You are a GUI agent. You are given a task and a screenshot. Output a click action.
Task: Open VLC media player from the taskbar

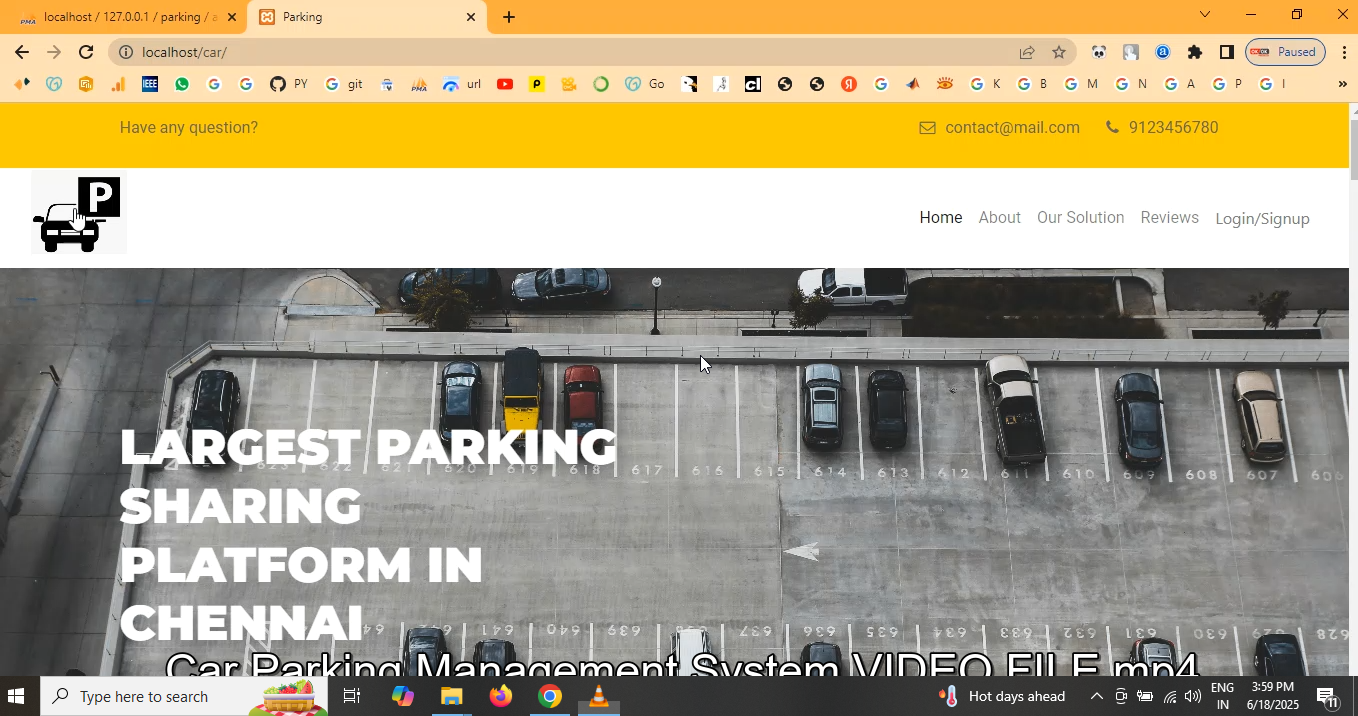point(599,696)
